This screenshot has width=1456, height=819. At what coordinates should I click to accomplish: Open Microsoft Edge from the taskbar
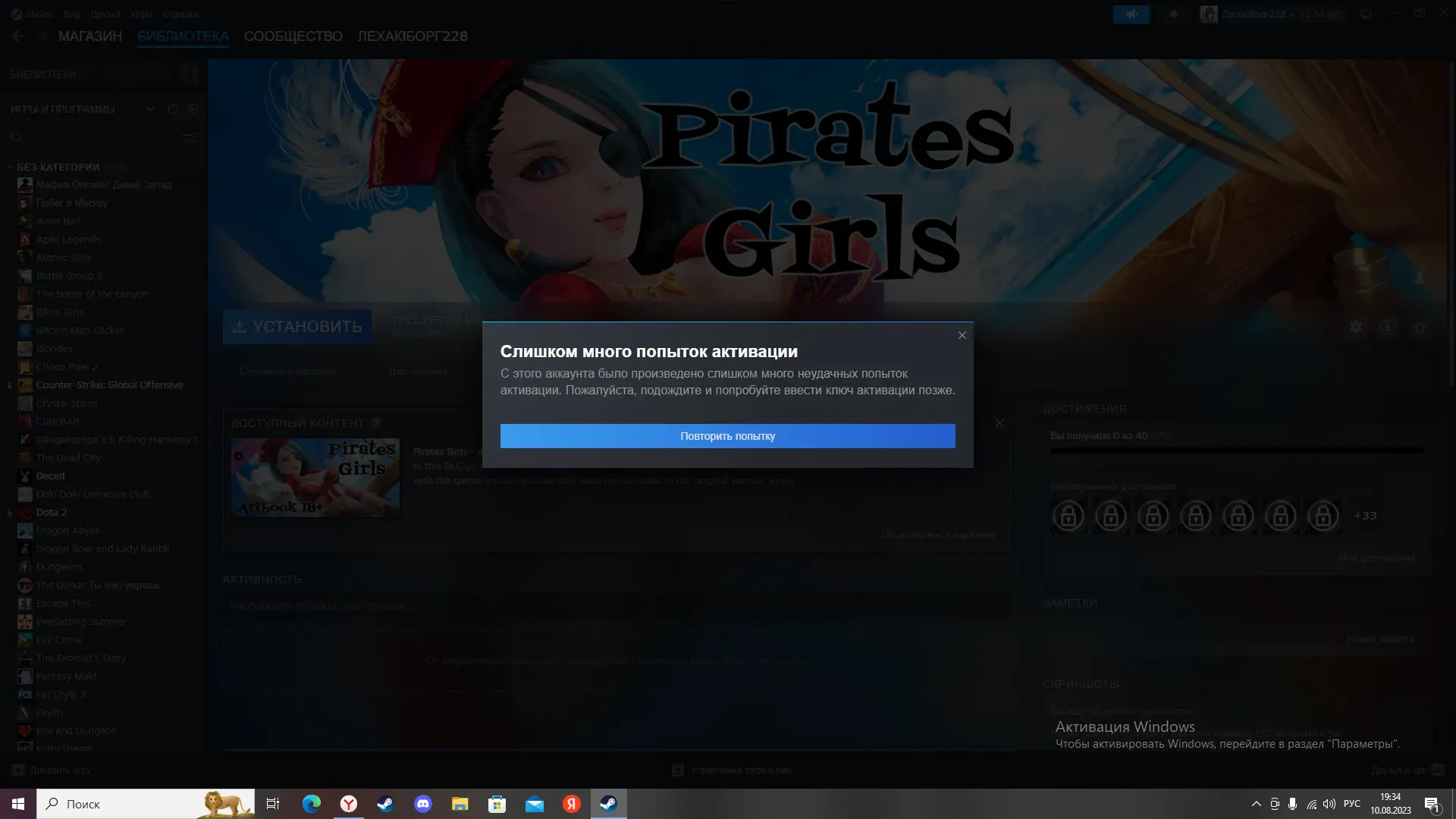pos(311,804)
